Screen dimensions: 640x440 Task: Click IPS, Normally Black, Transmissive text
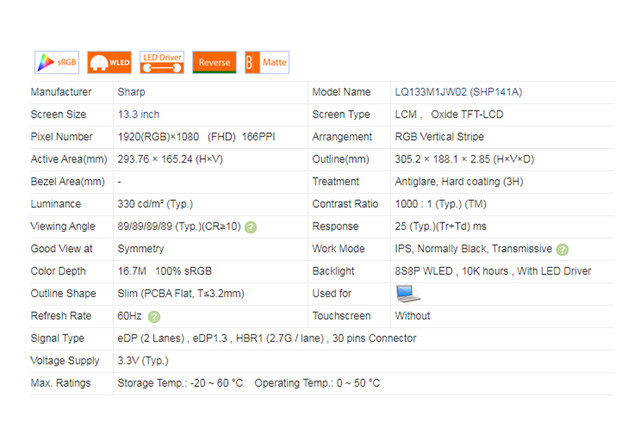tap(473, 249)
